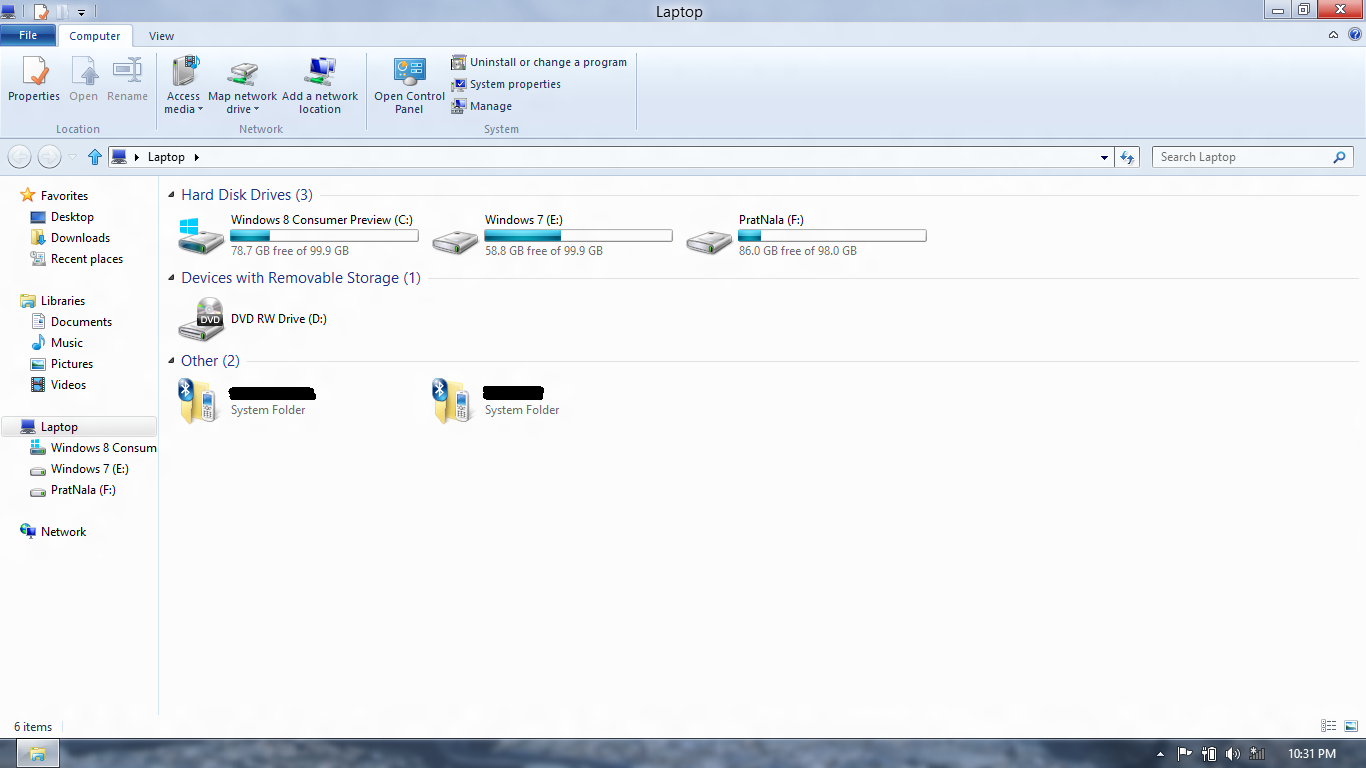The image size is (1366, 768).
Task: Click the laptop icon in the title bar
Action: point(8,12)
